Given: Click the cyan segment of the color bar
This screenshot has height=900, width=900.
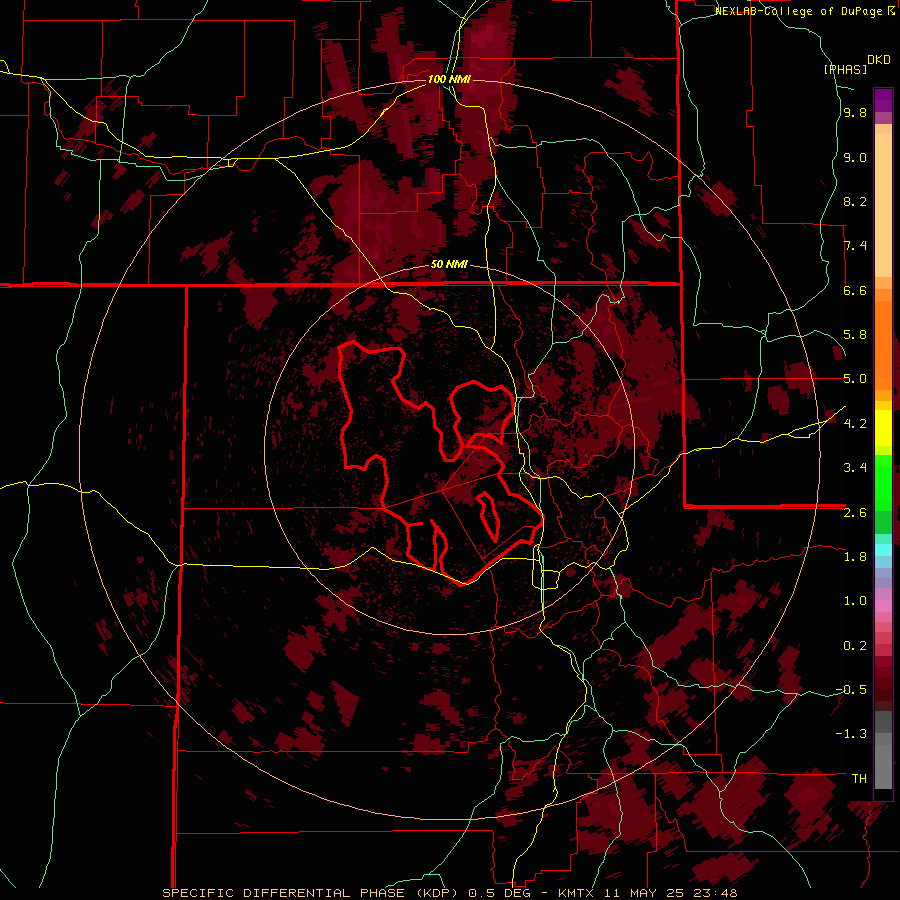Looking at the screenshot, I should point(883,549).
